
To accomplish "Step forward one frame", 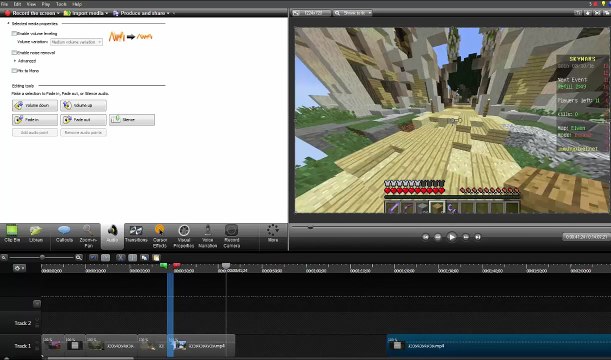I will pos(466,237).
